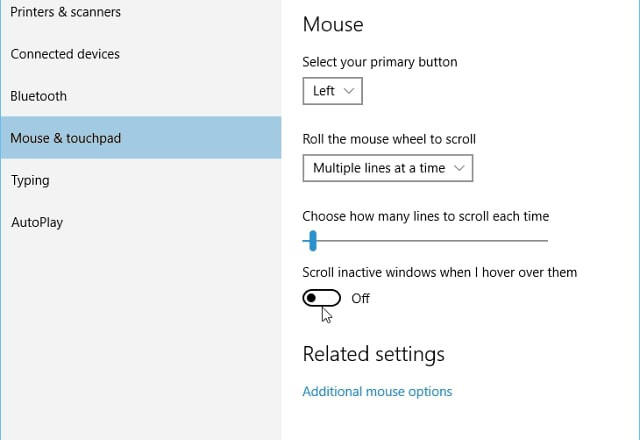The image size is (640, 440).
Task: Open the Typing settings page
Action: [30, 180]
